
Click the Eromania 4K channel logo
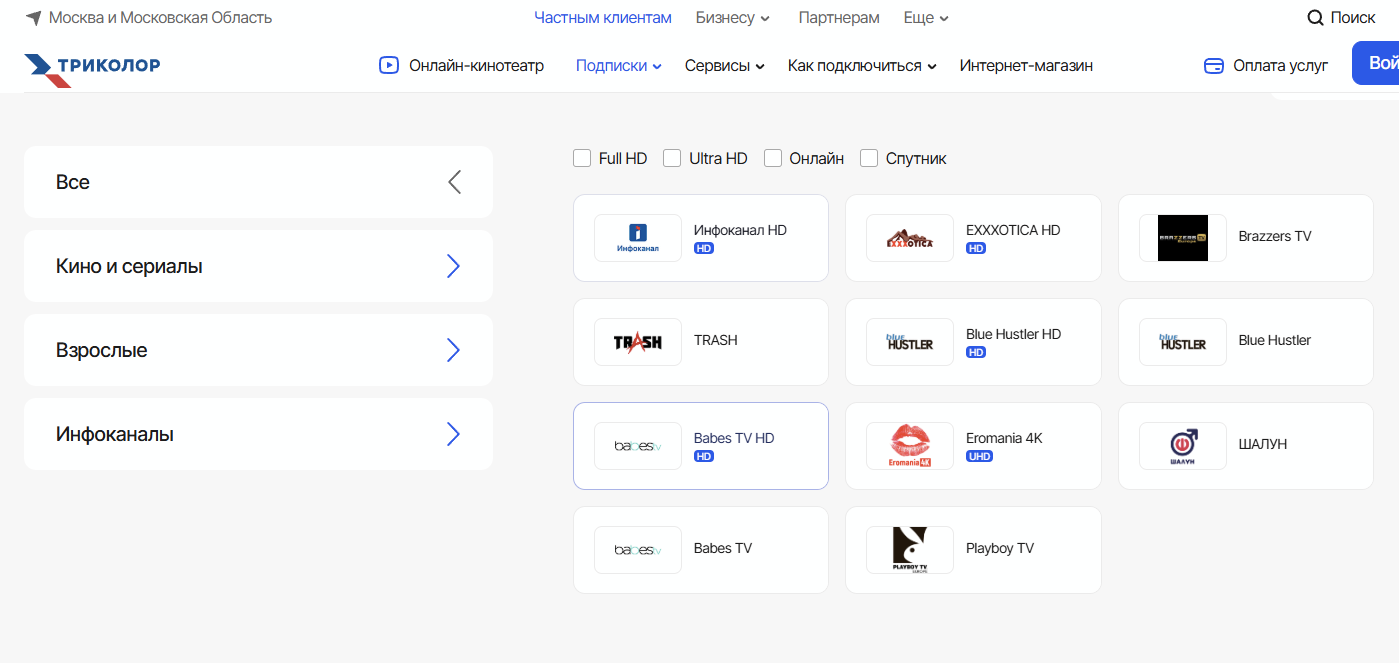tap(909, 446)
